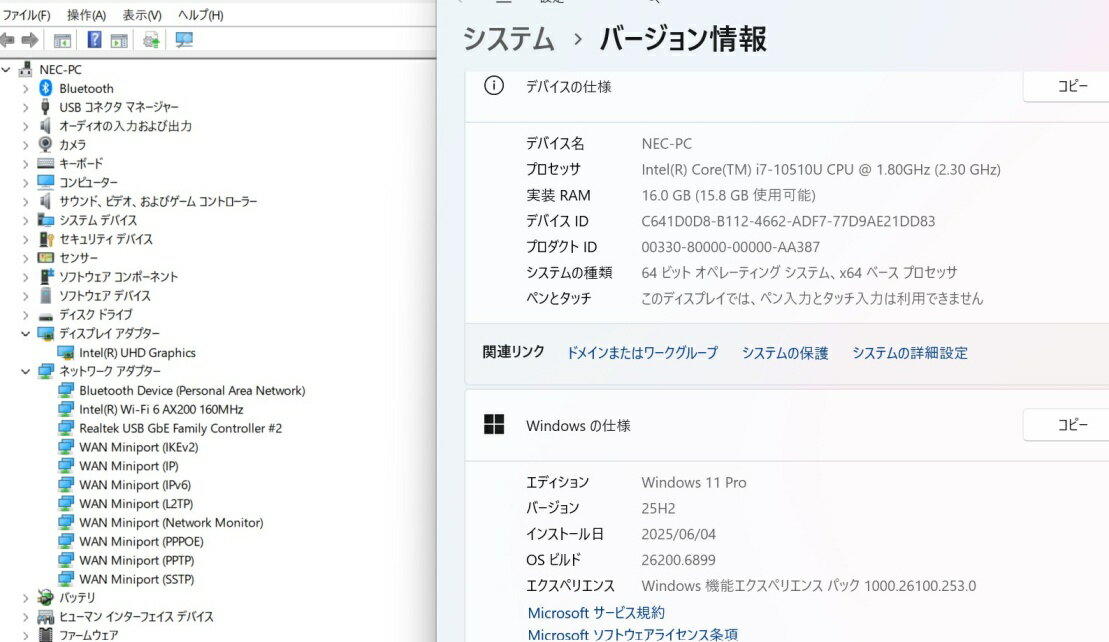Image resolution: width=1109 pixels, height=642 pixels.
Task: Select Intel(R) Wi-Fi 6 AX200 160MHz adapter
Action: 161,409
